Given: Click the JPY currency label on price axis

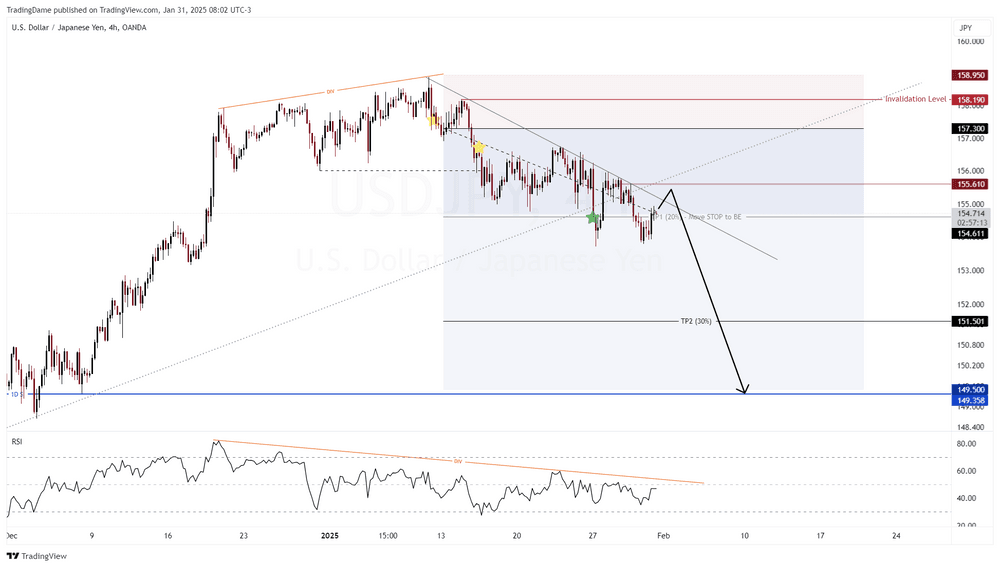Looking at the screenshot, I should tap(965, 27).
